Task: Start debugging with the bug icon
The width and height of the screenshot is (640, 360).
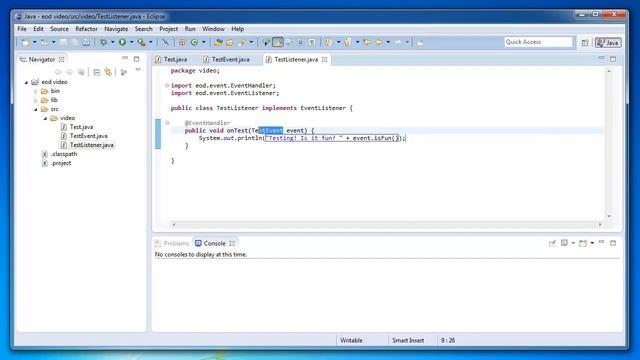Action: [104, 42]
